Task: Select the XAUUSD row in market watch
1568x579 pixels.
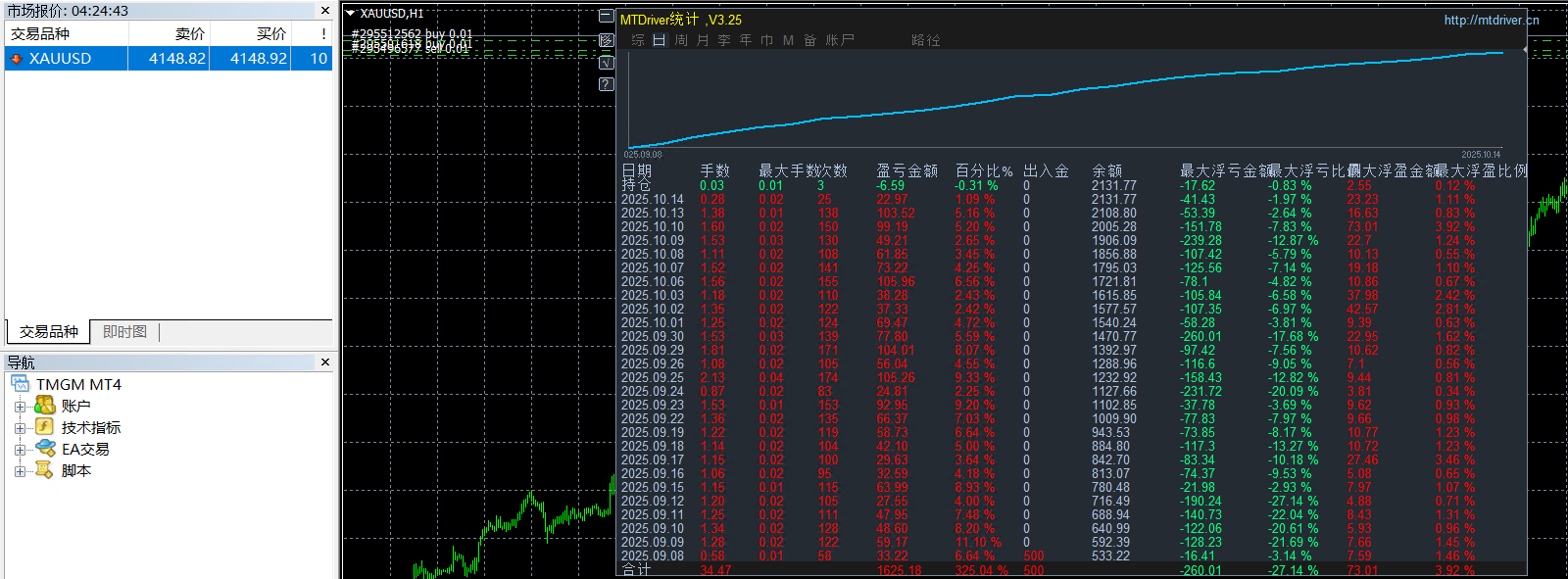Action: click(169, 59)
